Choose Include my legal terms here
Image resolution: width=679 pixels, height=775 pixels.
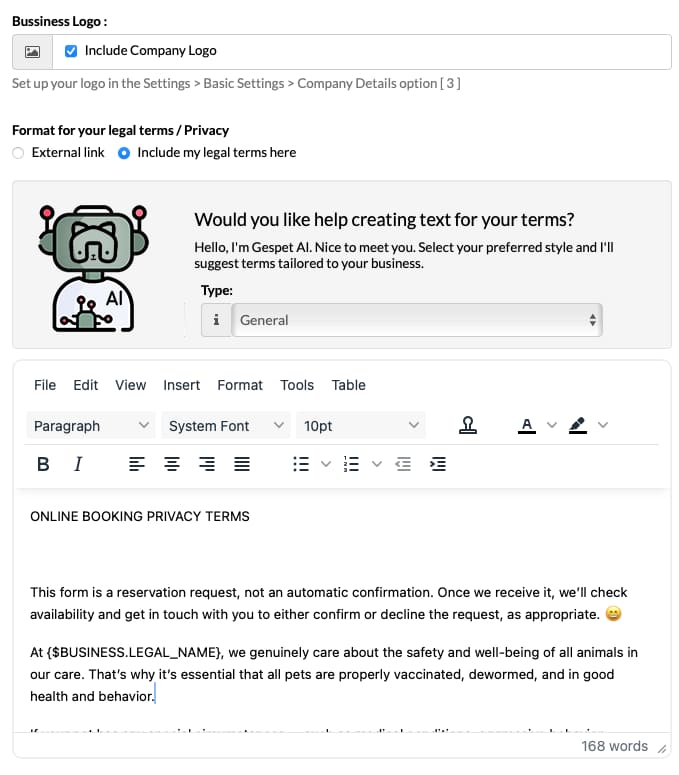click(x=124, y=153)
